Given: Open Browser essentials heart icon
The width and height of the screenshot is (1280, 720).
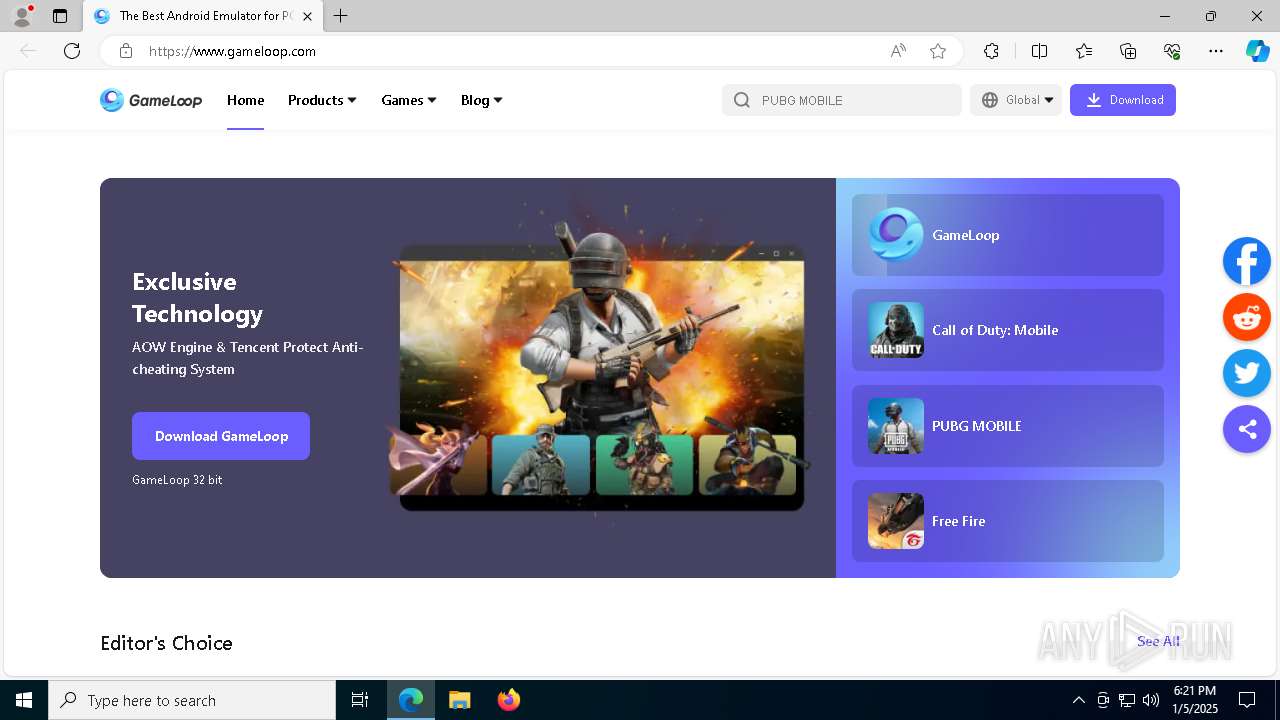Looking at the screenshot, I should coord(1172,51).
